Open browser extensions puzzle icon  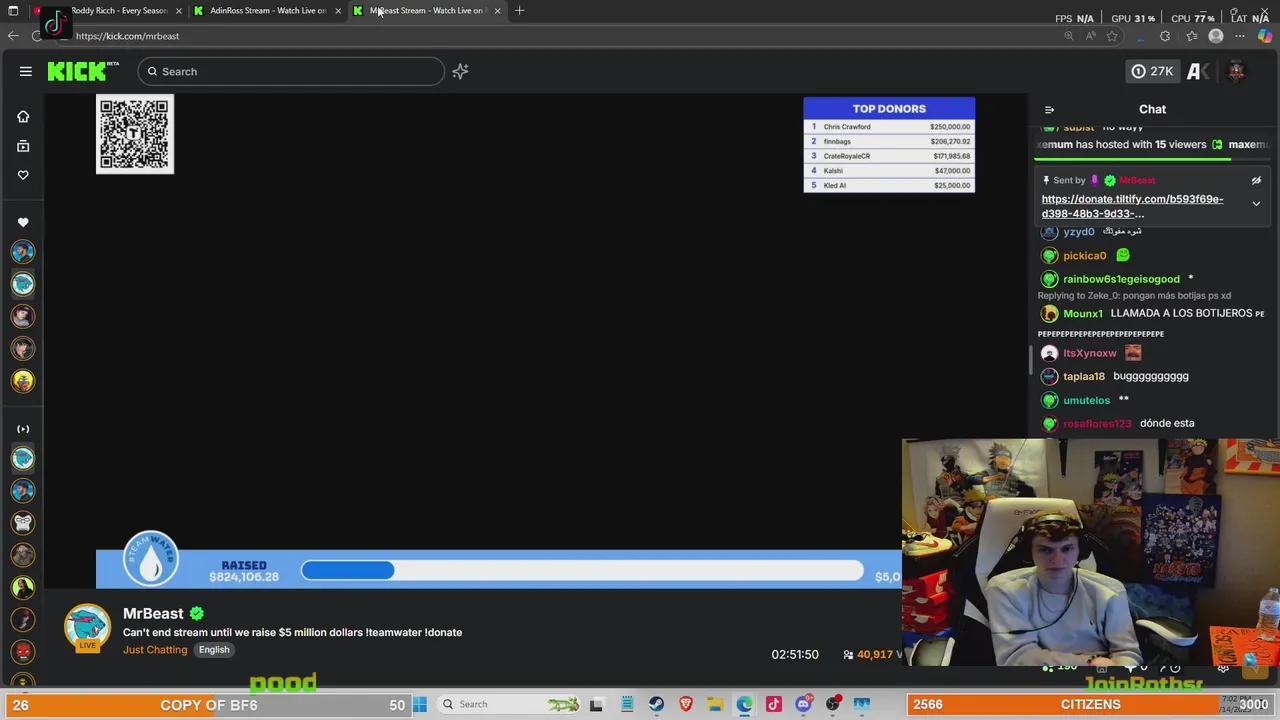(1165, 37)
